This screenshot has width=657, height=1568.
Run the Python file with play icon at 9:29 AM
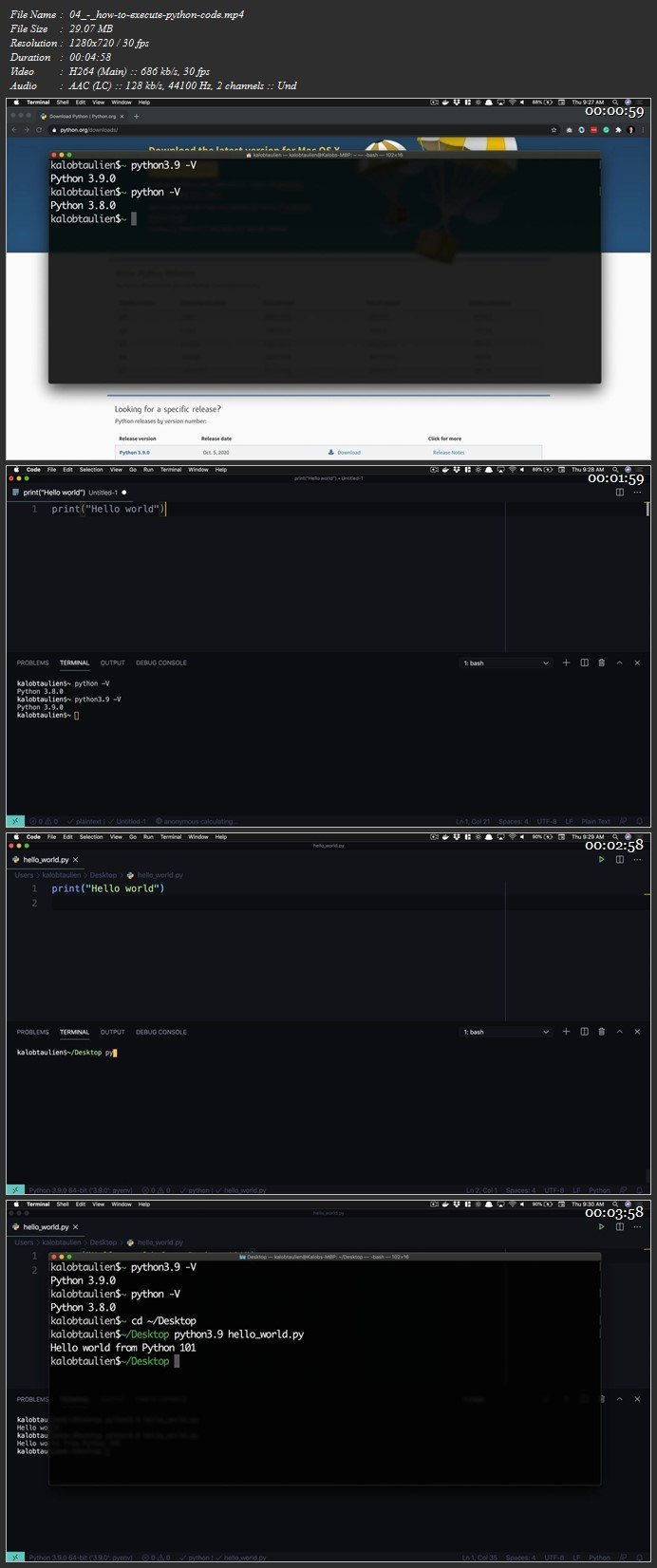click(602, 859)
